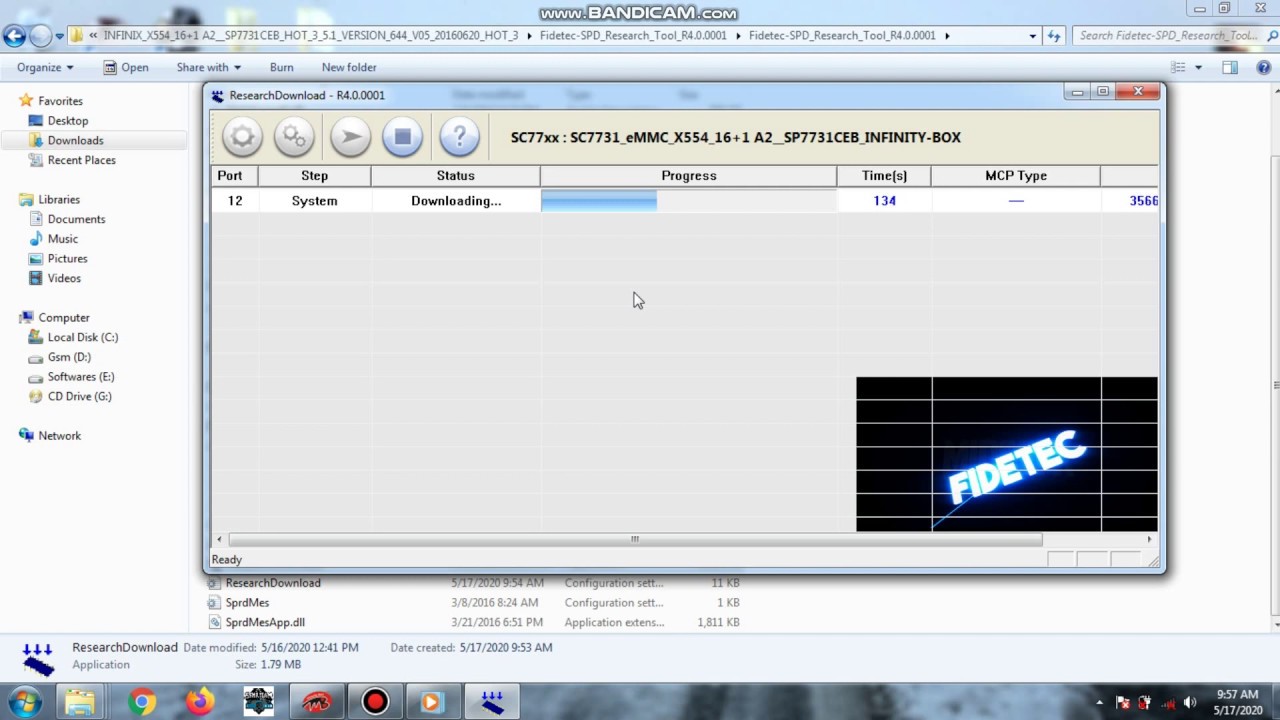Go forward with Explorer forward arrow
This screenshot has height=720, width=1280.
coord(40,37)
